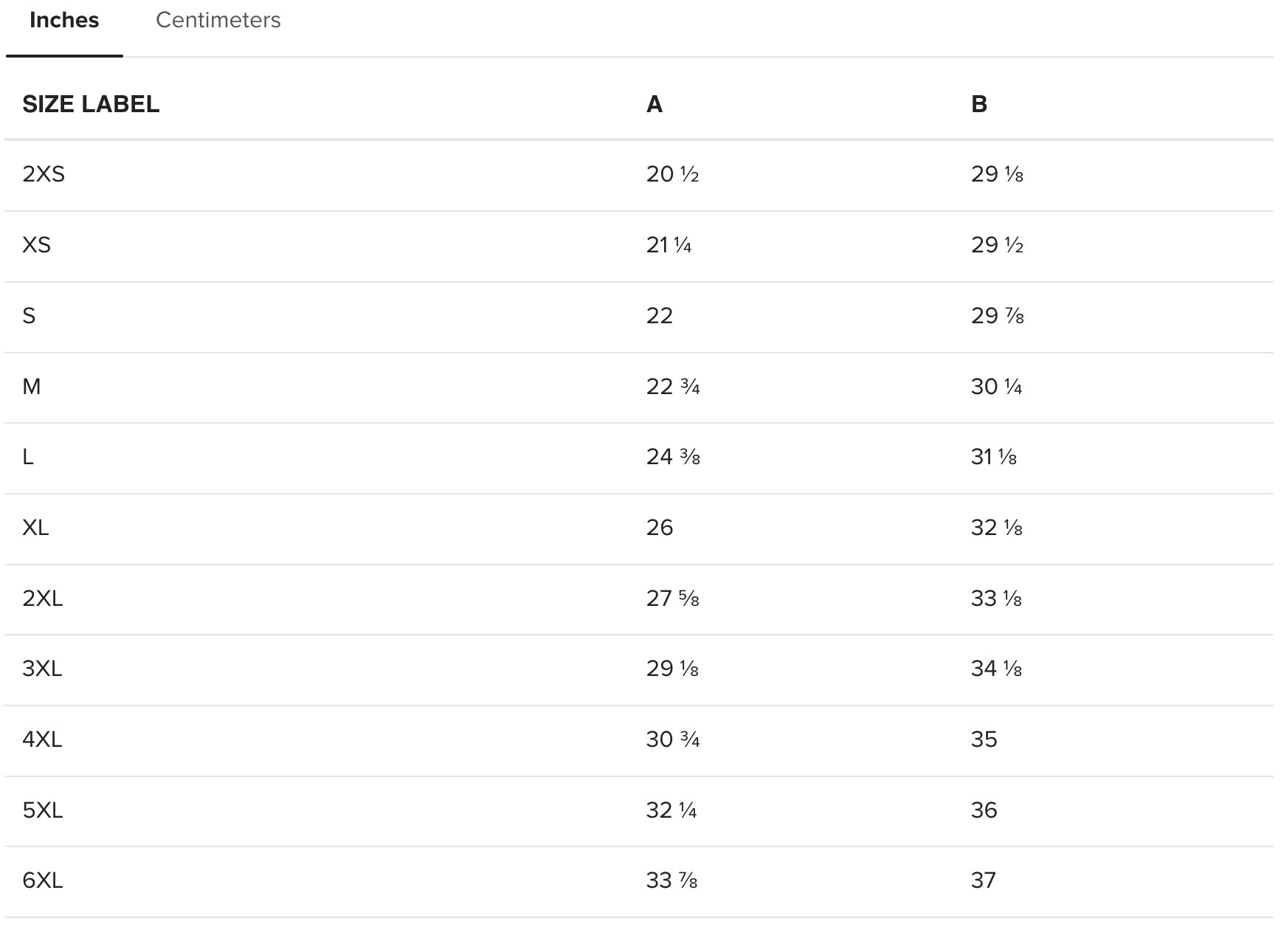This screenshot has width=1281, height=952.
Task: Click the A column header
Action: (x=654, y=104)
